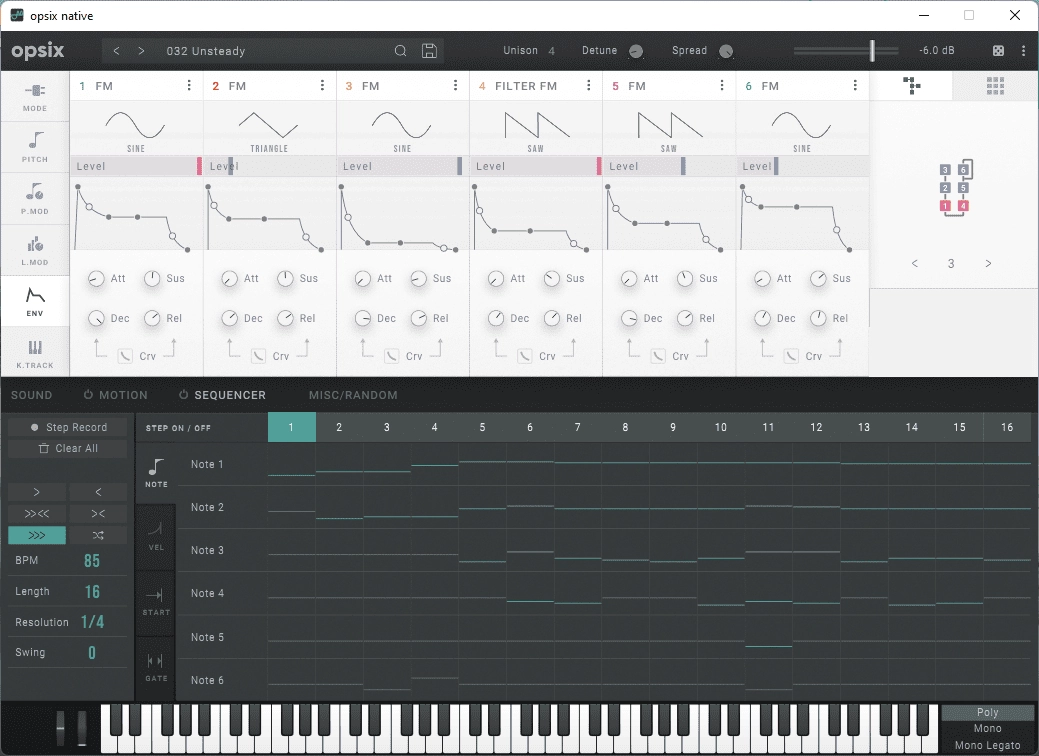The image size is (1039, 756).
Task: Save preset with the floppy disk icon
Action: tap(429, 51)
